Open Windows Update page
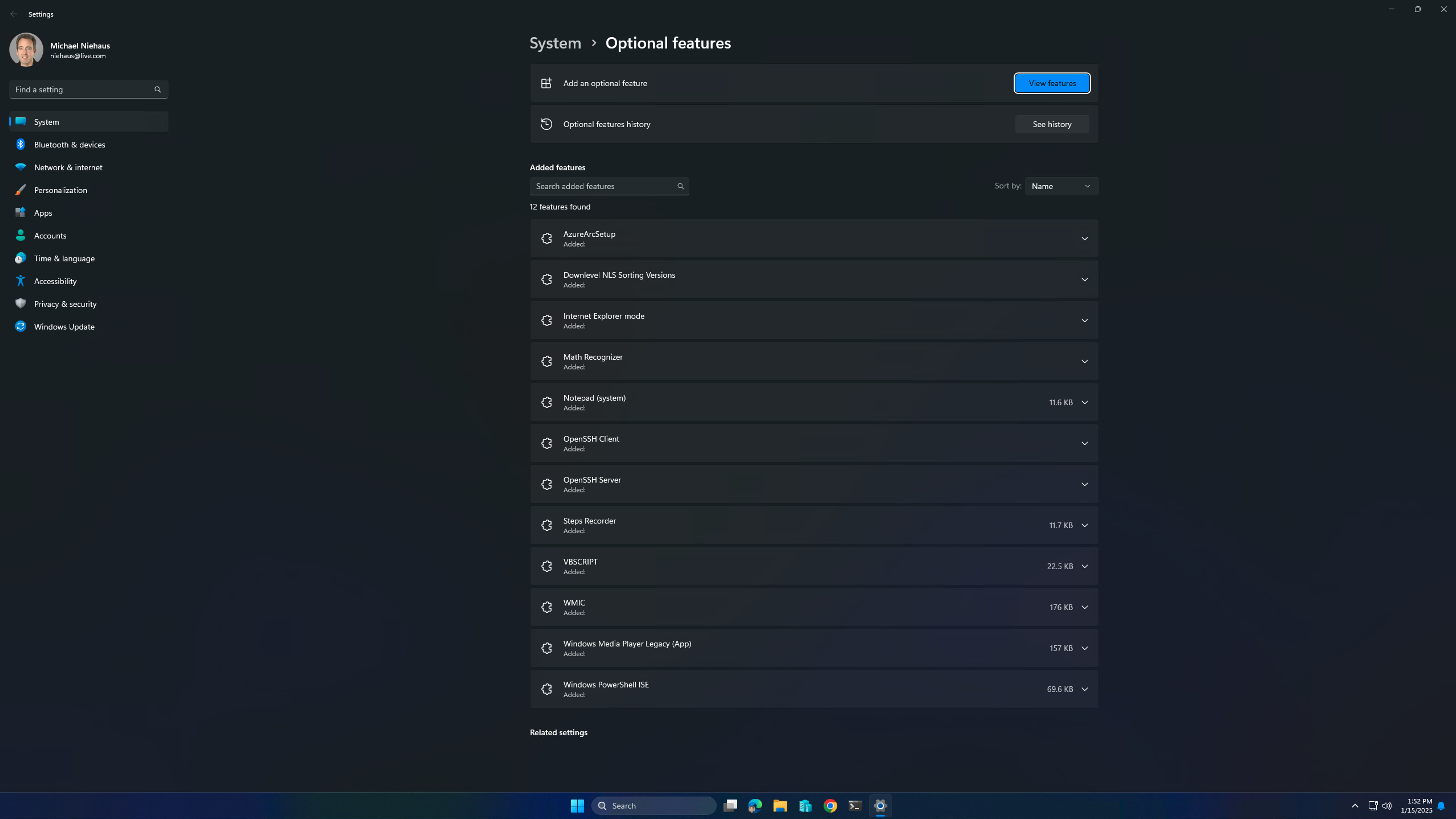 pos(64,327)
